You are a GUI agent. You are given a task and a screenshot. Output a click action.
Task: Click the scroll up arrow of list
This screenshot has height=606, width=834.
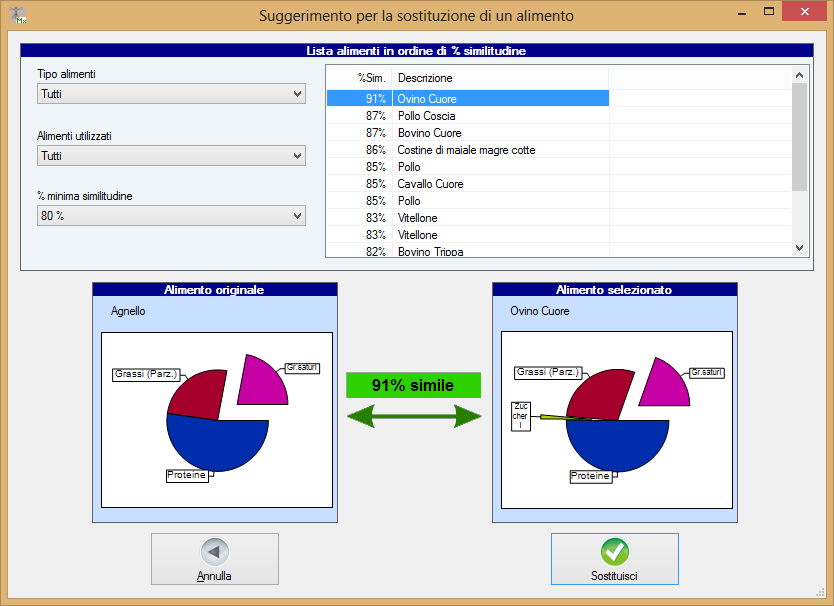pyautogui.click(x=799, y=74)
